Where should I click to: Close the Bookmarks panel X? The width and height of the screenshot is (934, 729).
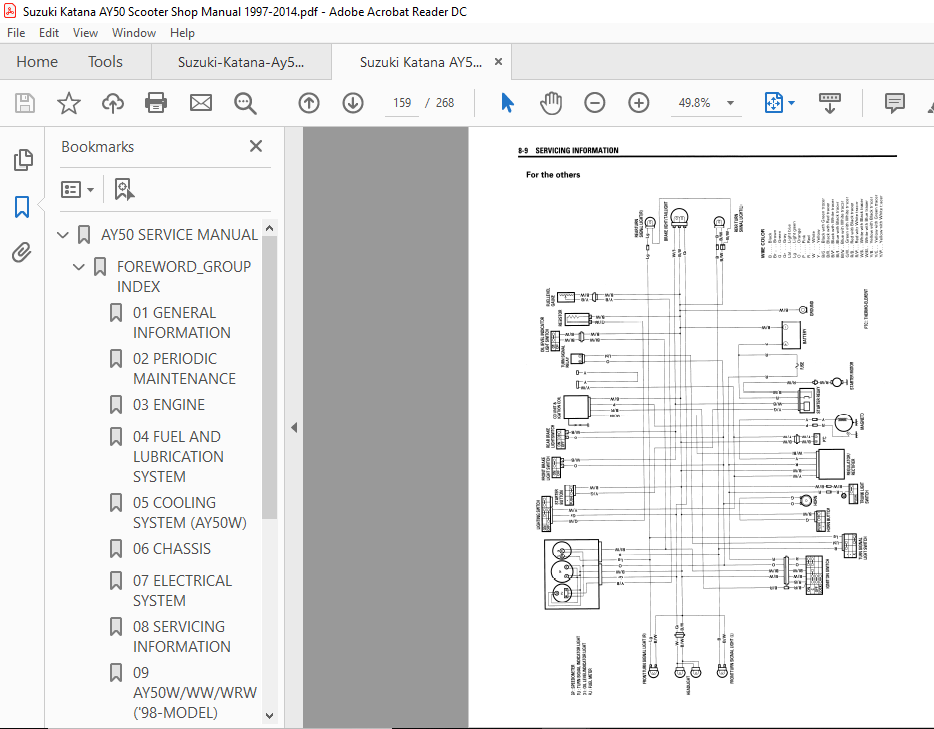[256, 146]
